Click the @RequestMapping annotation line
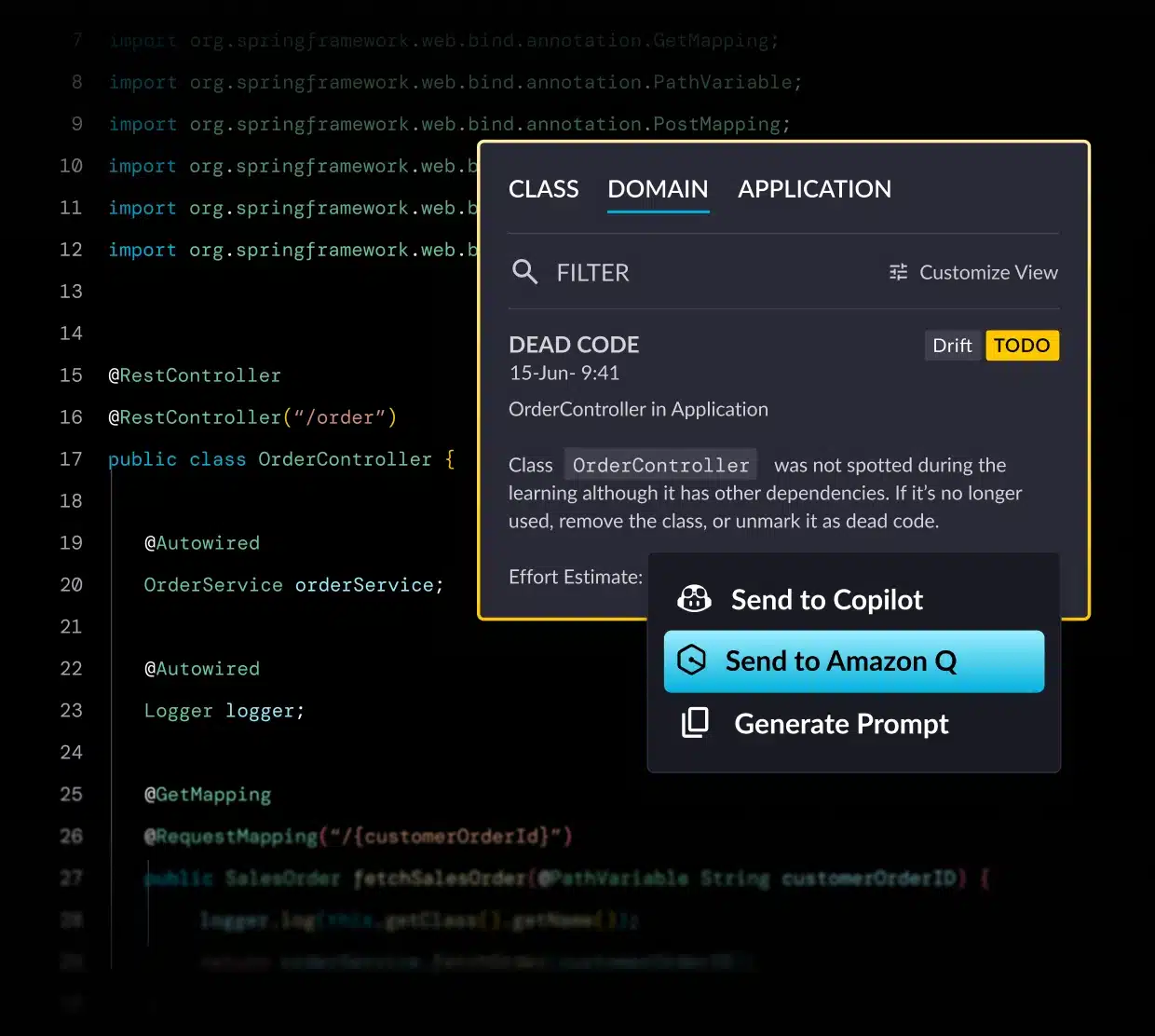The width and height of the screenshot is (1155, 1036). point(358,837)
